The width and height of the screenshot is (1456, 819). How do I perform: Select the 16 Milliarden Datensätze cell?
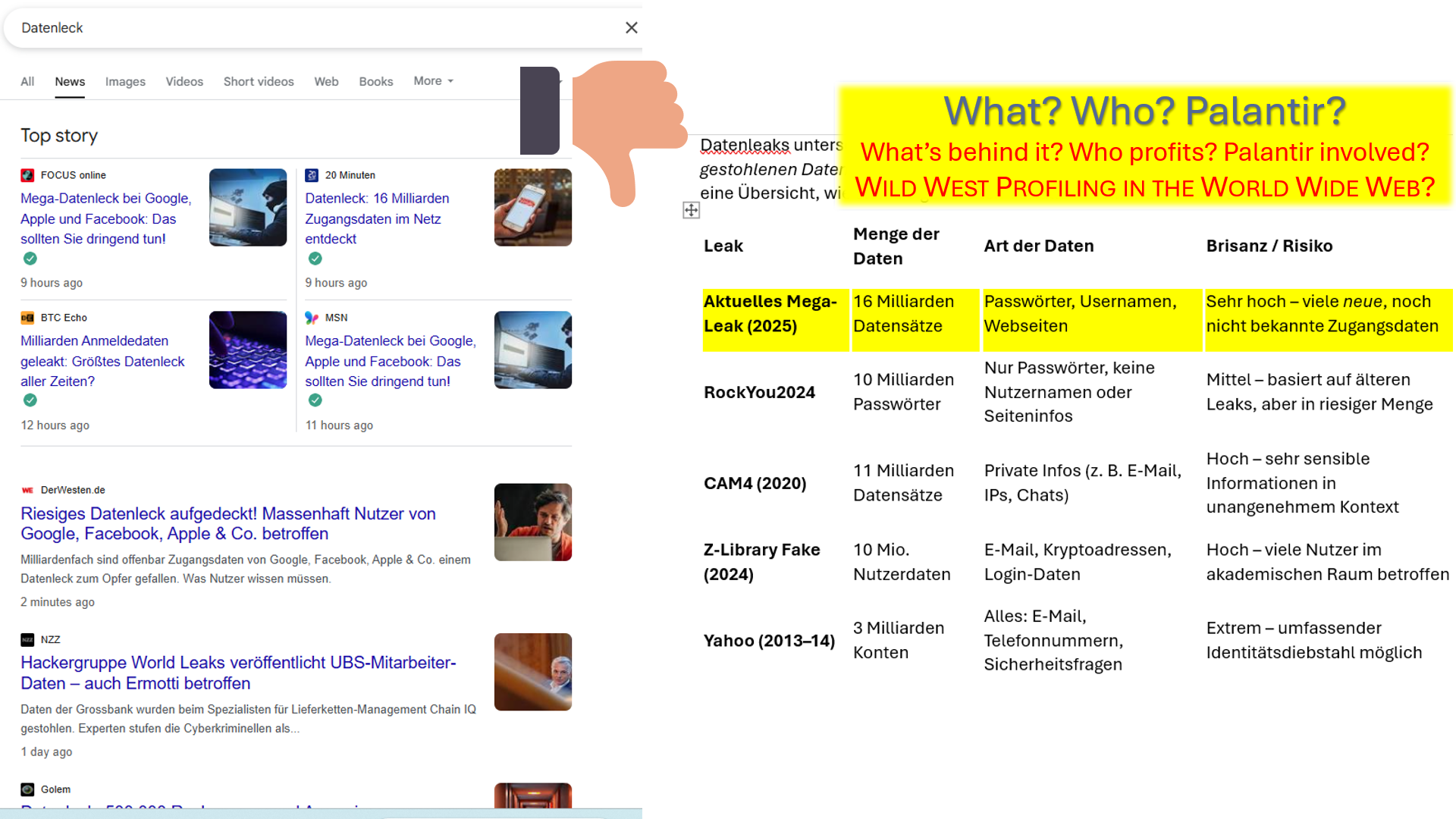tap(915, 319)
